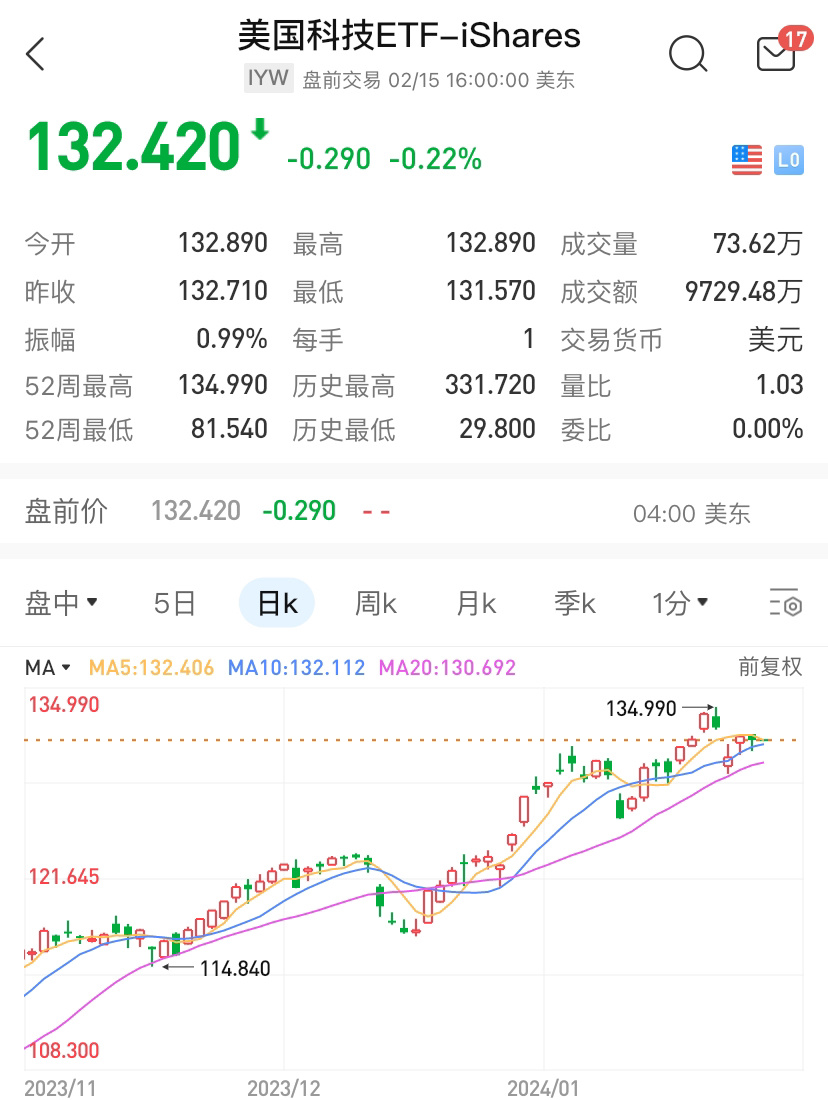
Task: Tap the 历史最高 value 331.720
Action: (x=490, y=384)
